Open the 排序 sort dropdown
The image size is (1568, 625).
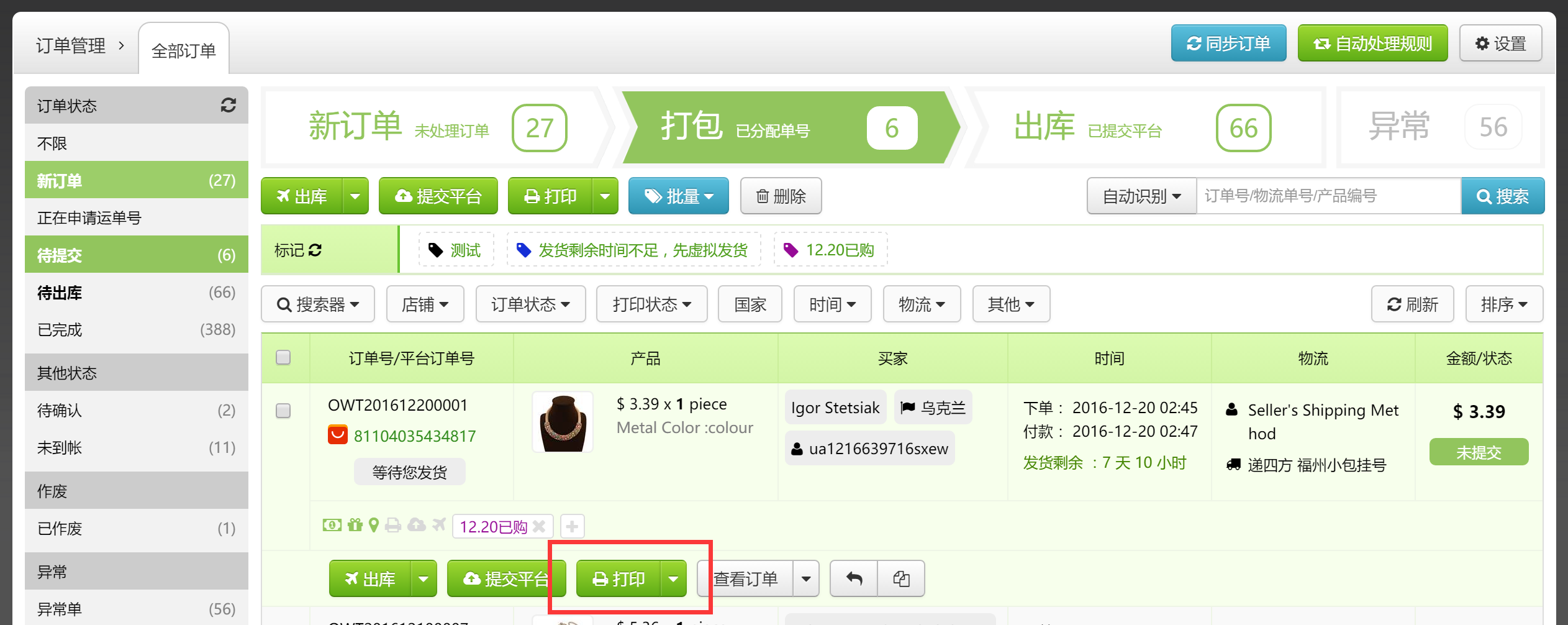coord(1504,304)
